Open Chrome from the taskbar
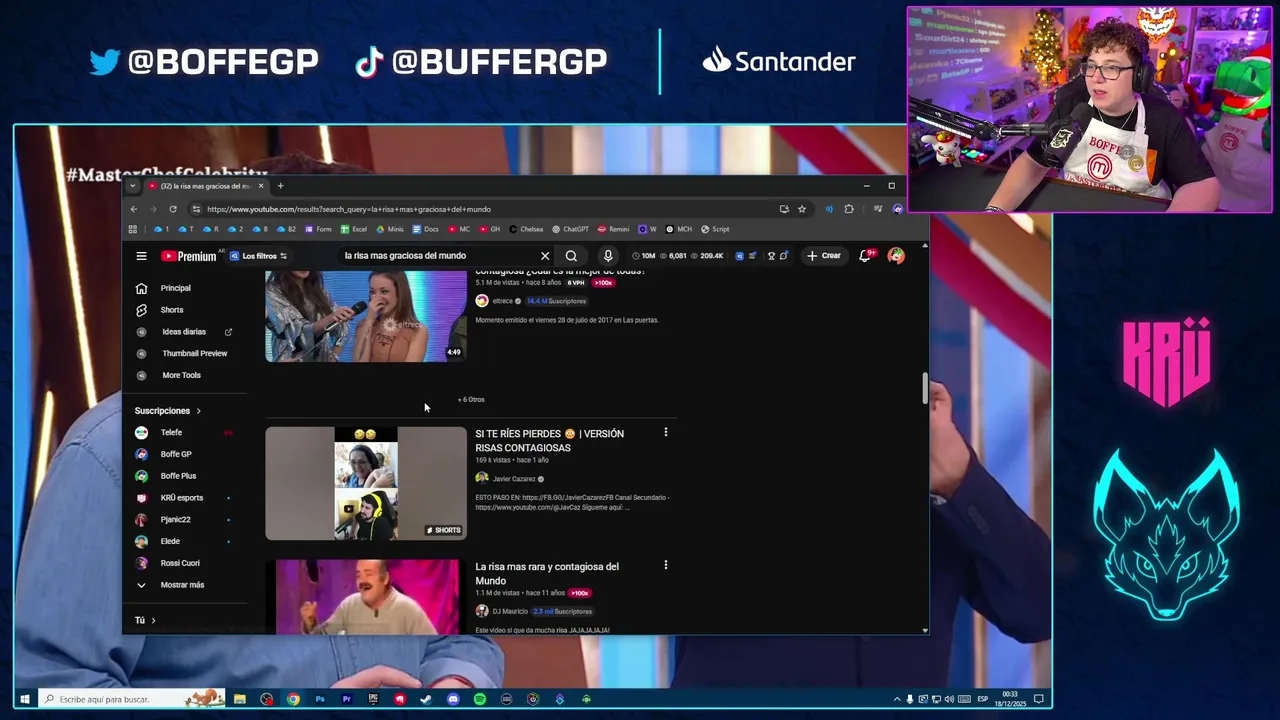1280x720 pixels. (x=293, y=699)
